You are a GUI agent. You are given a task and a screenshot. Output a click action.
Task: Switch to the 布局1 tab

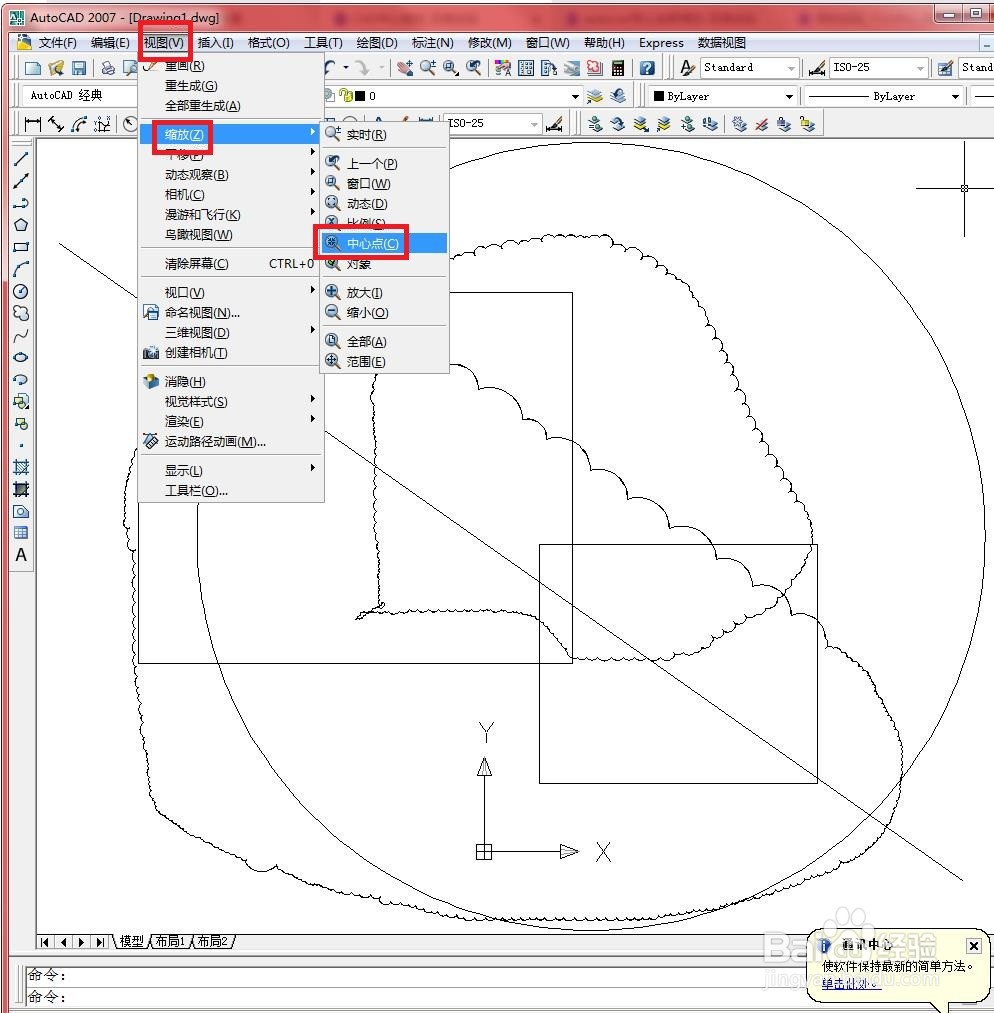[x=170, y=941]
